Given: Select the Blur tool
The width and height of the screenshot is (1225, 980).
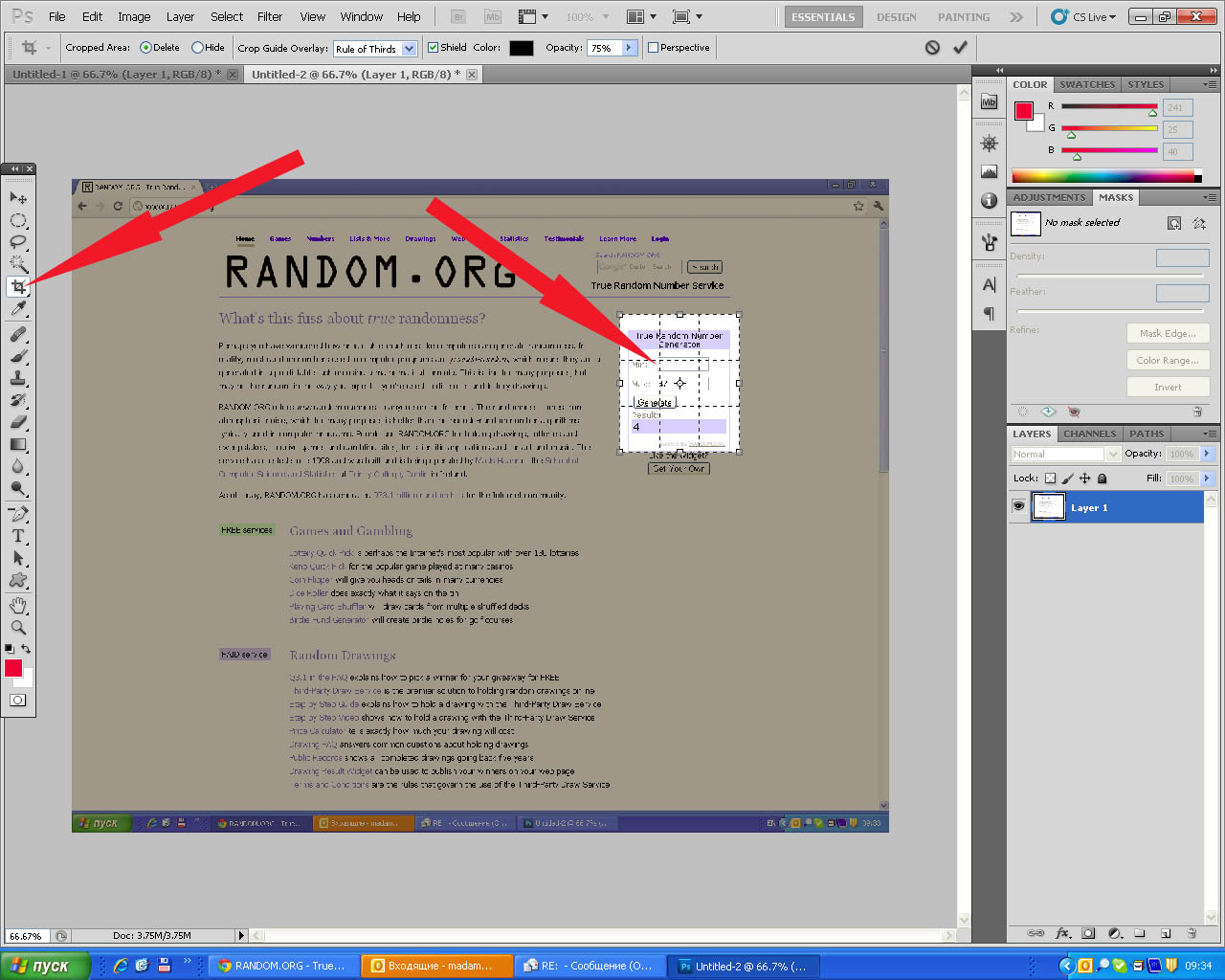Looking at the screenshot, I should click(x=18, y=466).
